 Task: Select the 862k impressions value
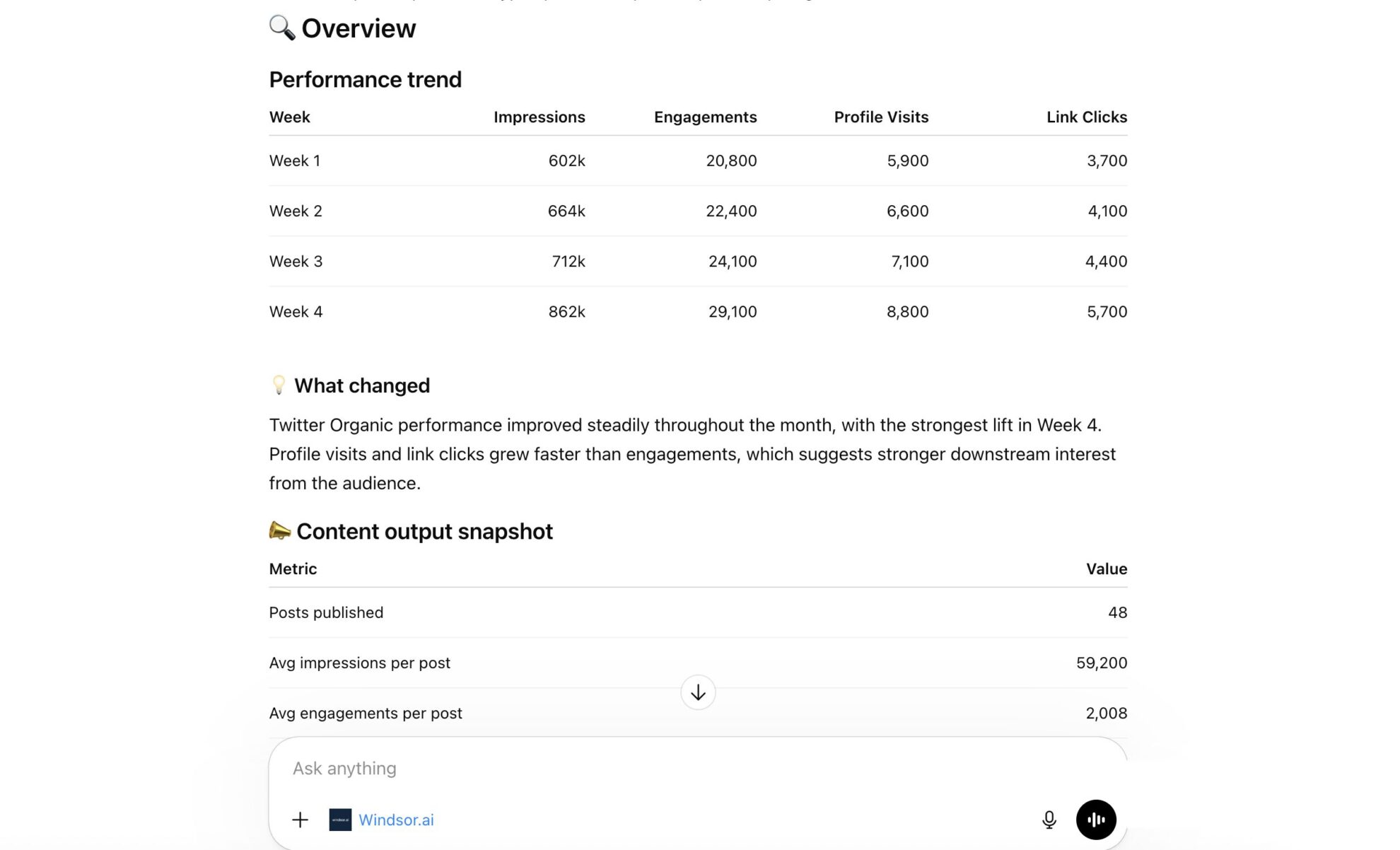(x=566, y=311)
